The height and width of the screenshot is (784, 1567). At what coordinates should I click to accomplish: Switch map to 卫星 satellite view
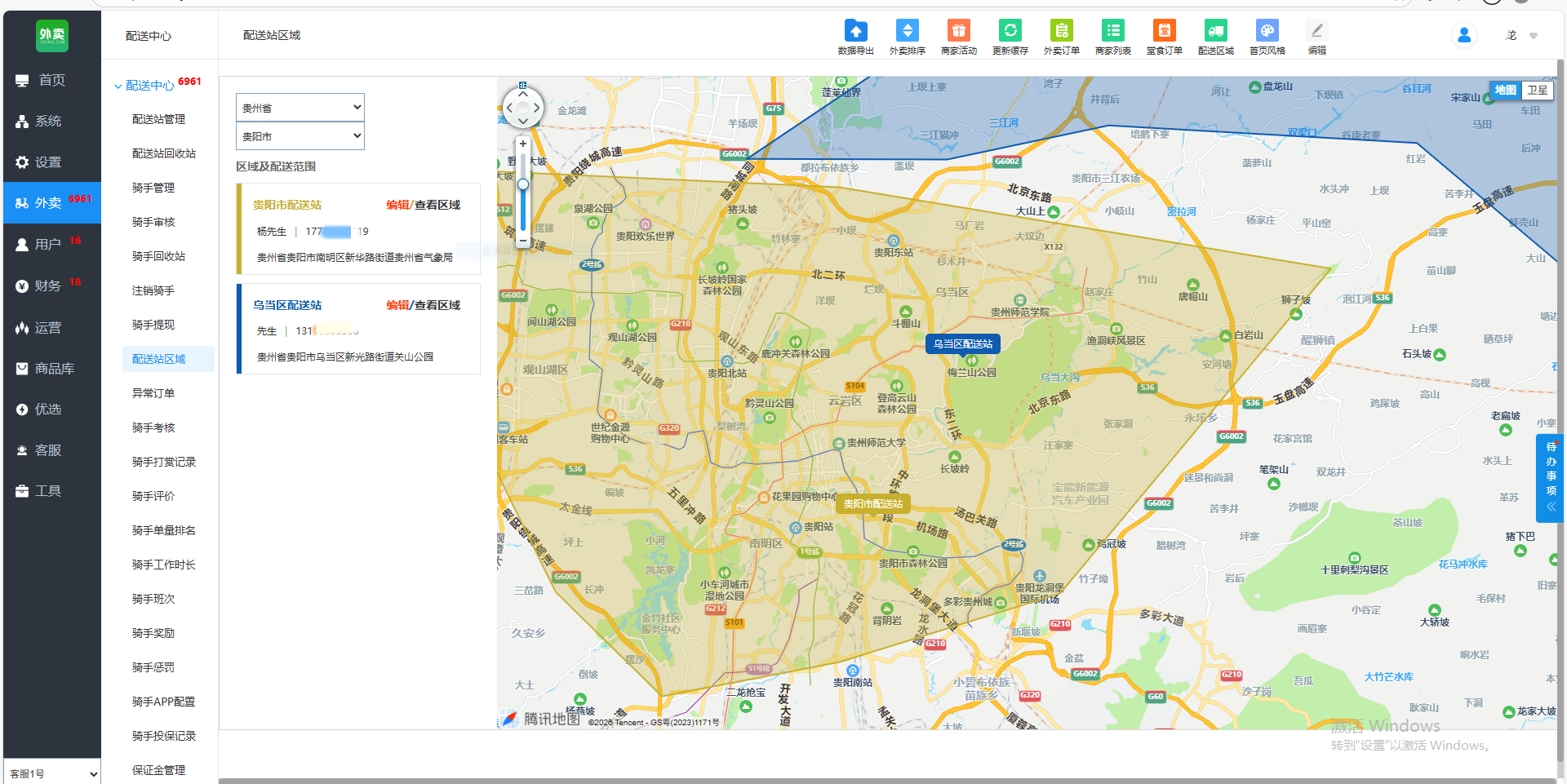coord(1537,91)
